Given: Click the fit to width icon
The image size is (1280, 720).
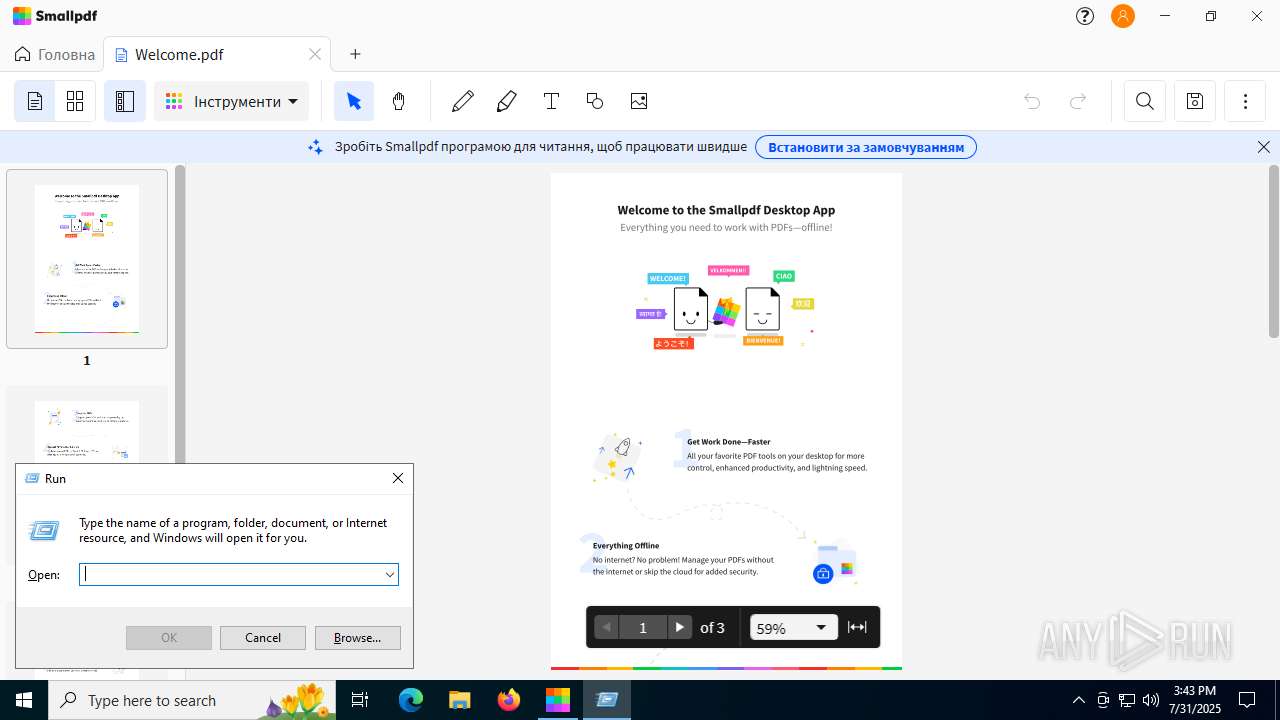Looking at the screenshot, I should [x=857, y=627].
